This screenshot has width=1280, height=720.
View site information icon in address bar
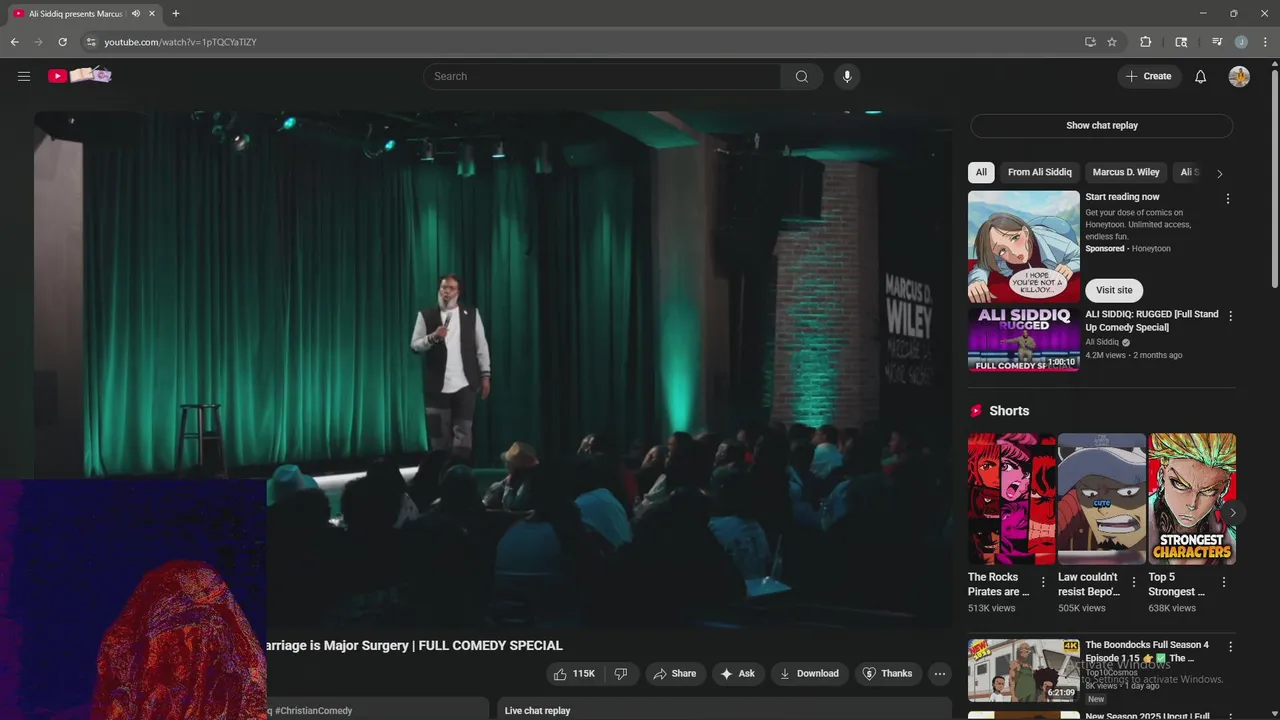pos(90,42)
